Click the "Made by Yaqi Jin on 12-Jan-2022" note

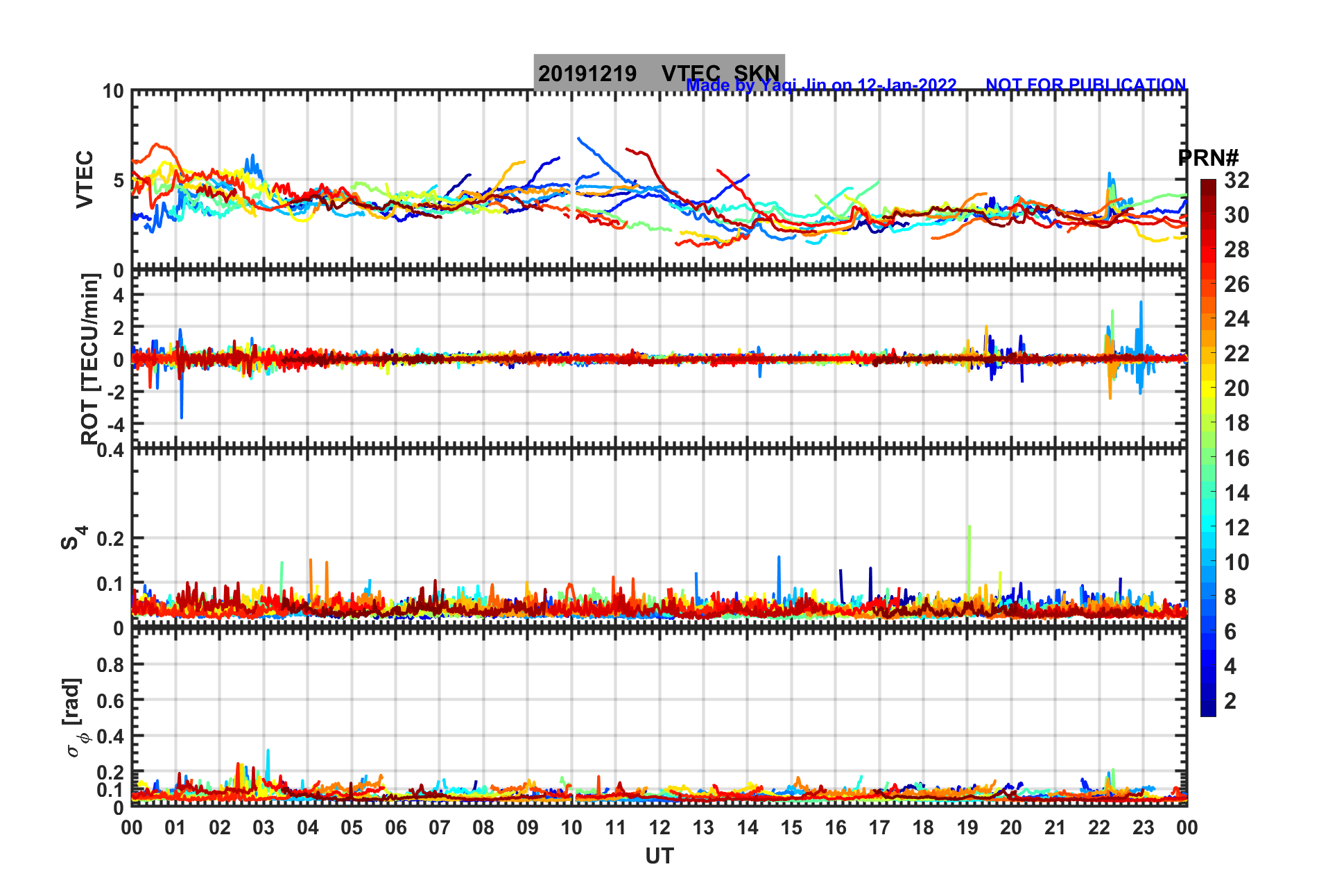pyautogui.click(x=821, y=85)
